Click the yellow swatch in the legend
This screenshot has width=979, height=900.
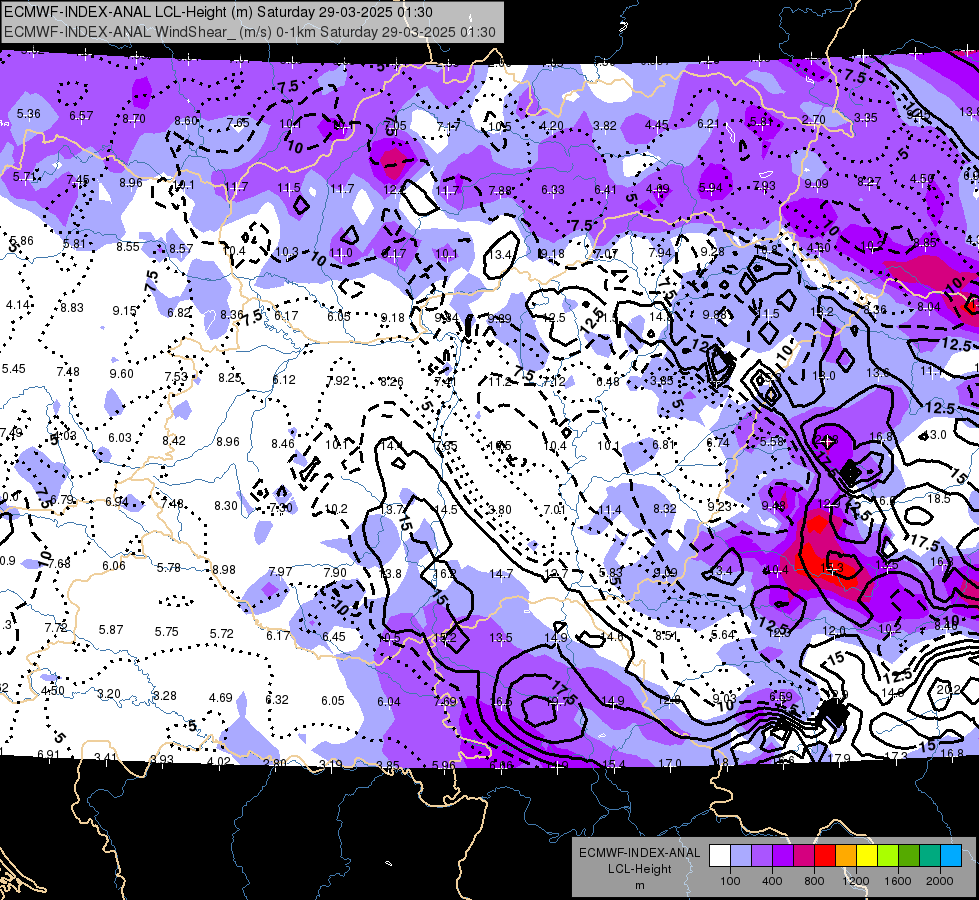[867, 856]
